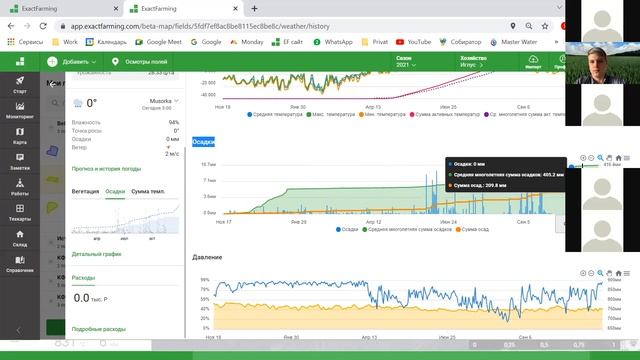This screenshot has height=360, width=640.
Task: Show more bookmarks with the chevron
Action: (556, 42)
